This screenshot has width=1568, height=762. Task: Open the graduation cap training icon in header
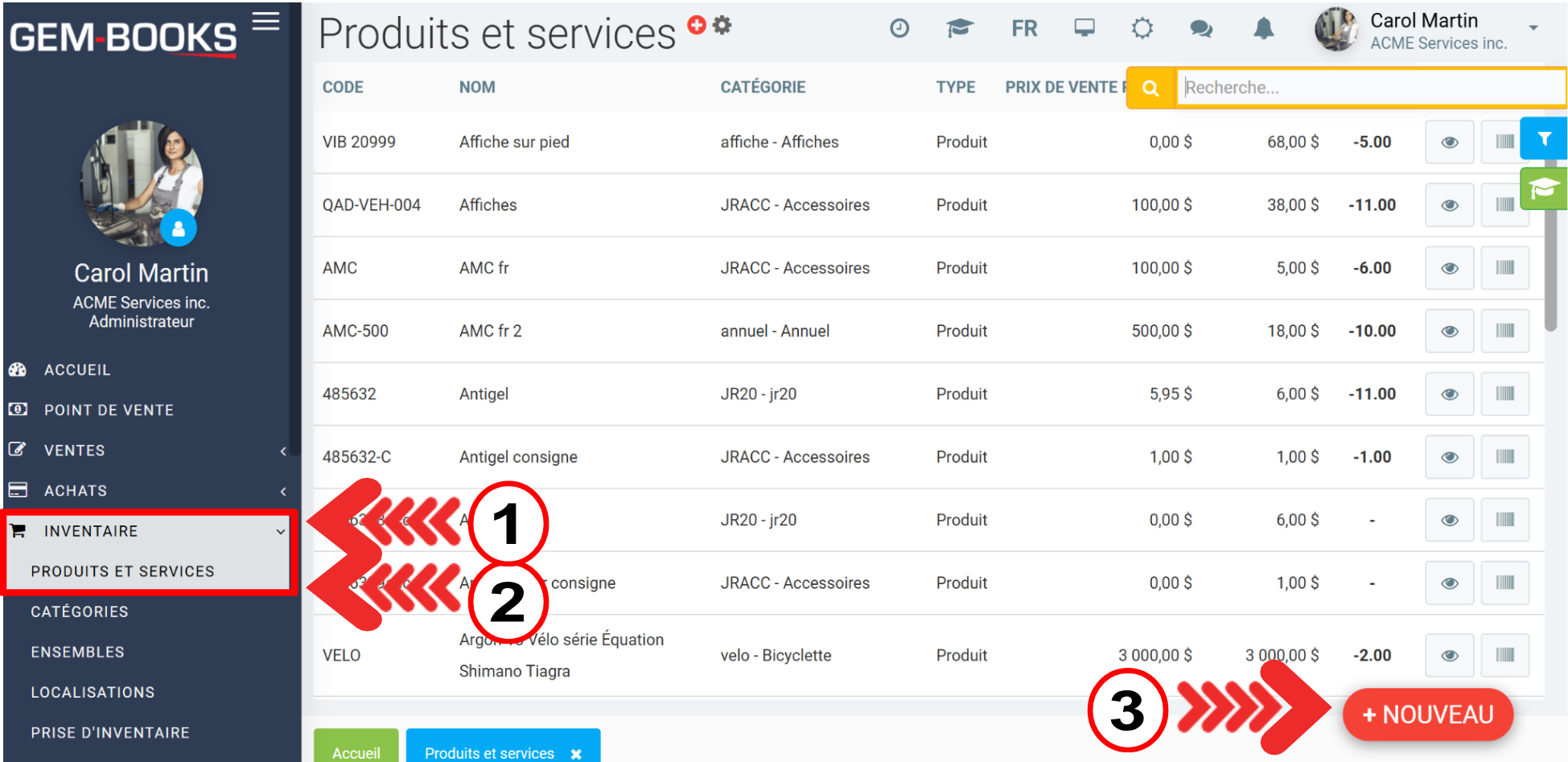pyautogui.click(x=959, y=29)
